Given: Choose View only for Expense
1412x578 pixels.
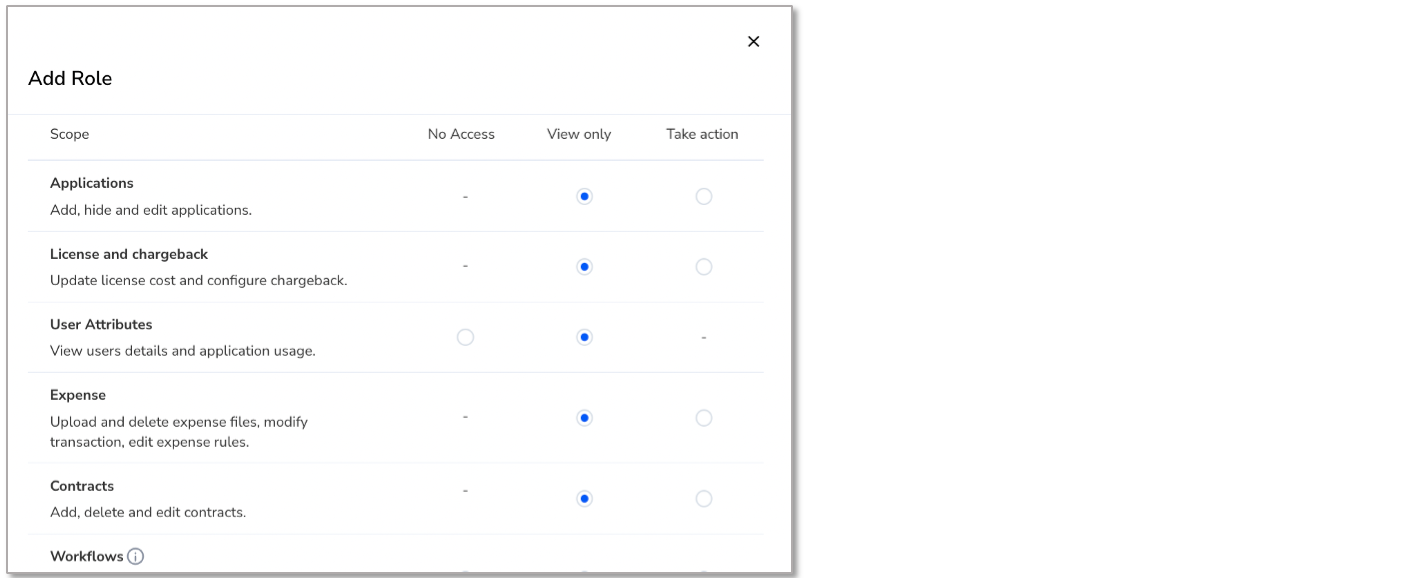Looking at the screenshot, I should pos(585,418).
